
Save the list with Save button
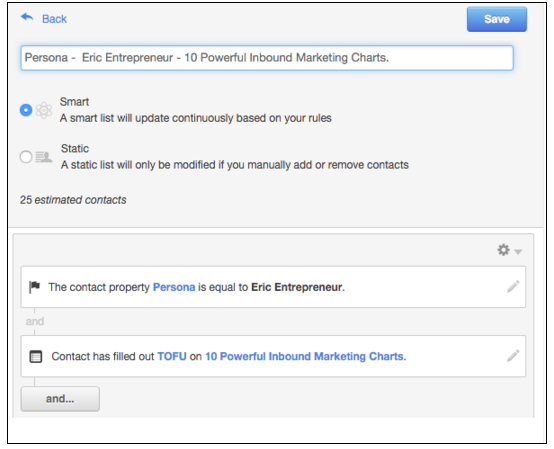[496, 19]
